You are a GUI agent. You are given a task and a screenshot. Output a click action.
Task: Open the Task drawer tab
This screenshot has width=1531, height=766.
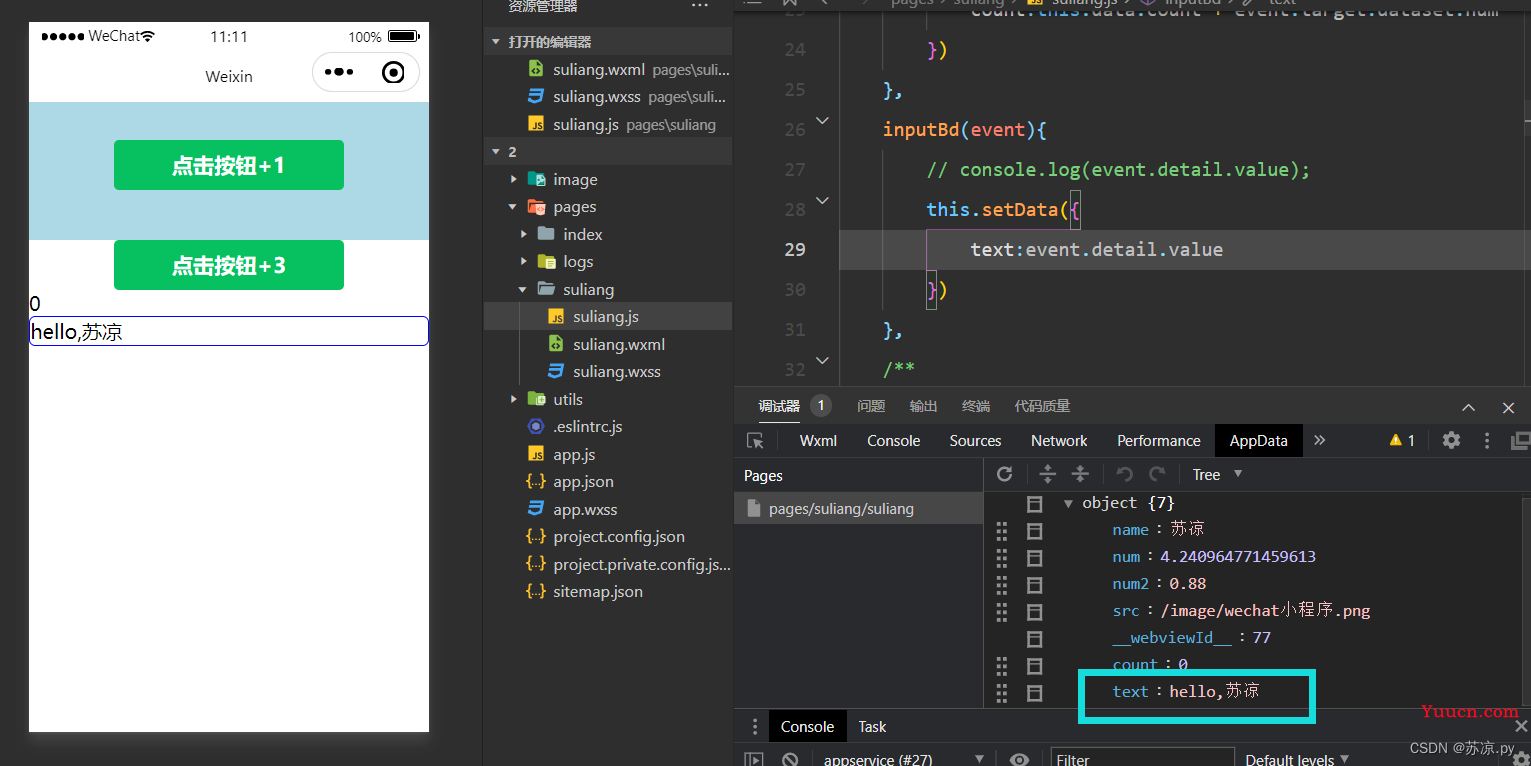[872, 727]
